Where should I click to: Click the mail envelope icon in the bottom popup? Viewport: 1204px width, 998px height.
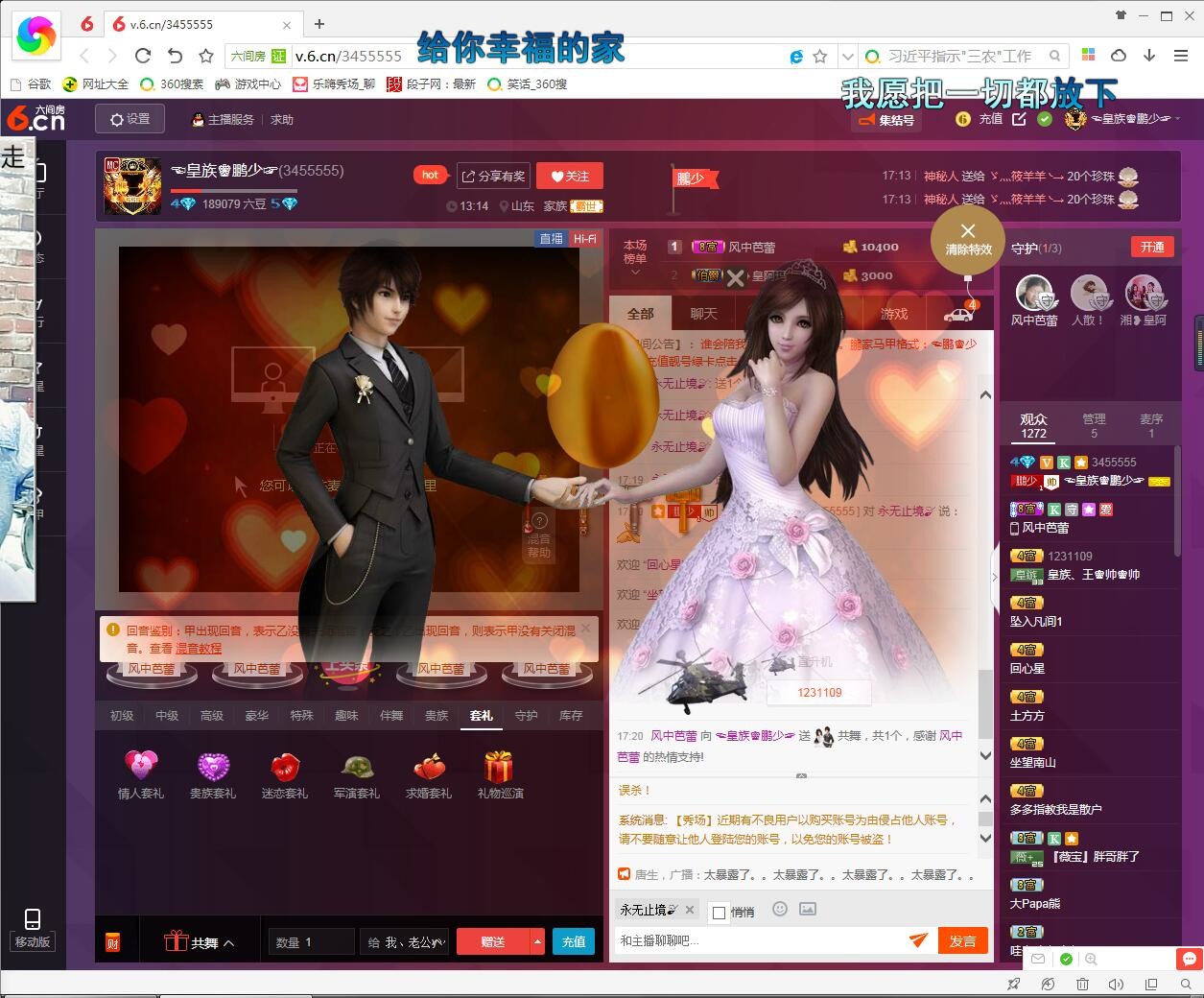tap(1038, 959)
